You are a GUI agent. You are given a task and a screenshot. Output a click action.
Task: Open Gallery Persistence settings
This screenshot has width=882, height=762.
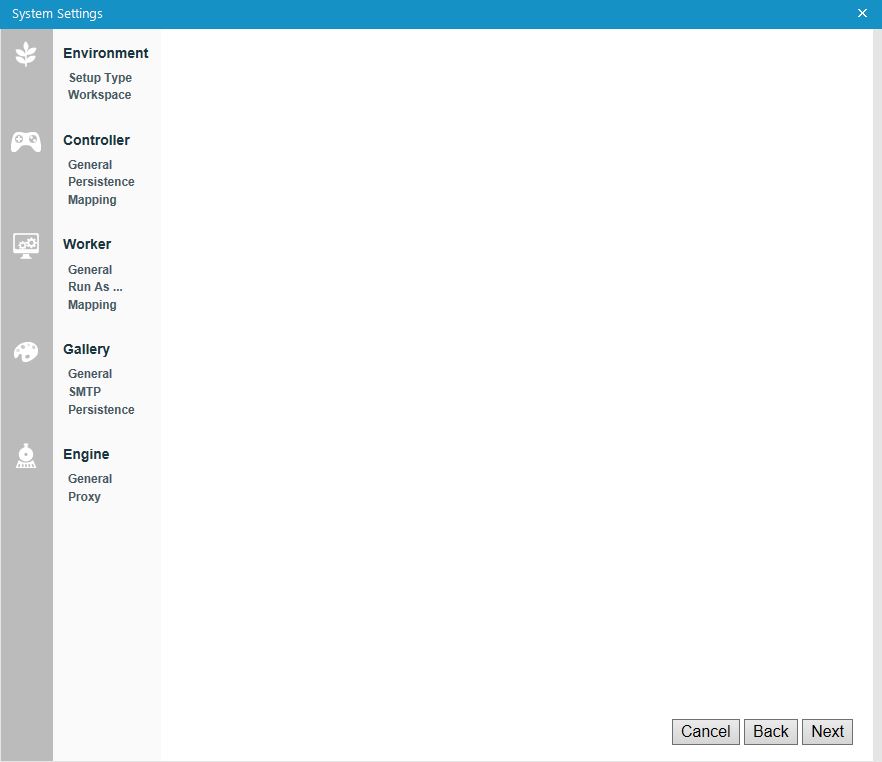click(x=101, y=409)
